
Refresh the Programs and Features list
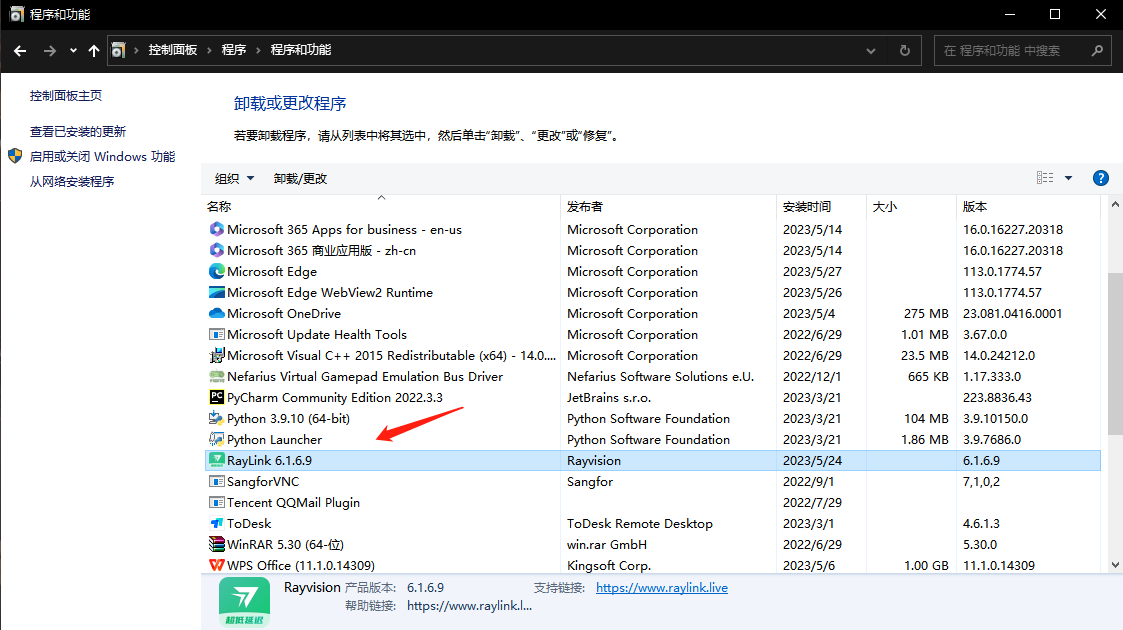pyautogui.click(x=905, y=51)
